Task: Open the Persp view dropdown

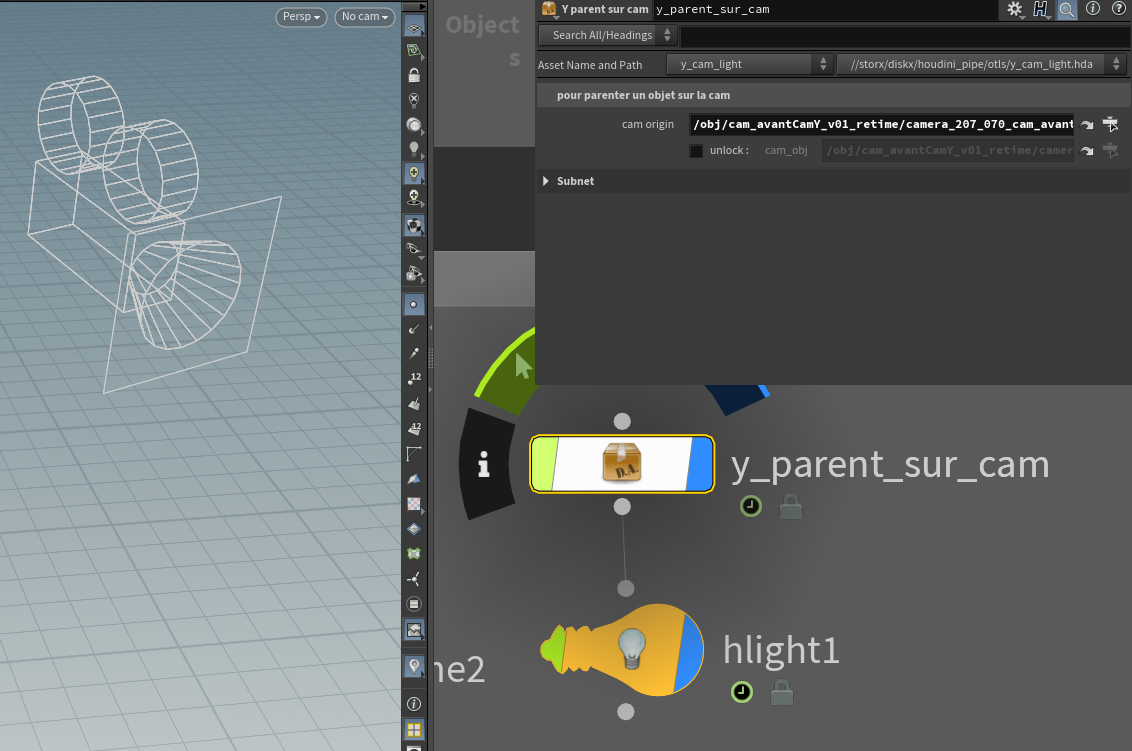Action: [x=301, y=17]
